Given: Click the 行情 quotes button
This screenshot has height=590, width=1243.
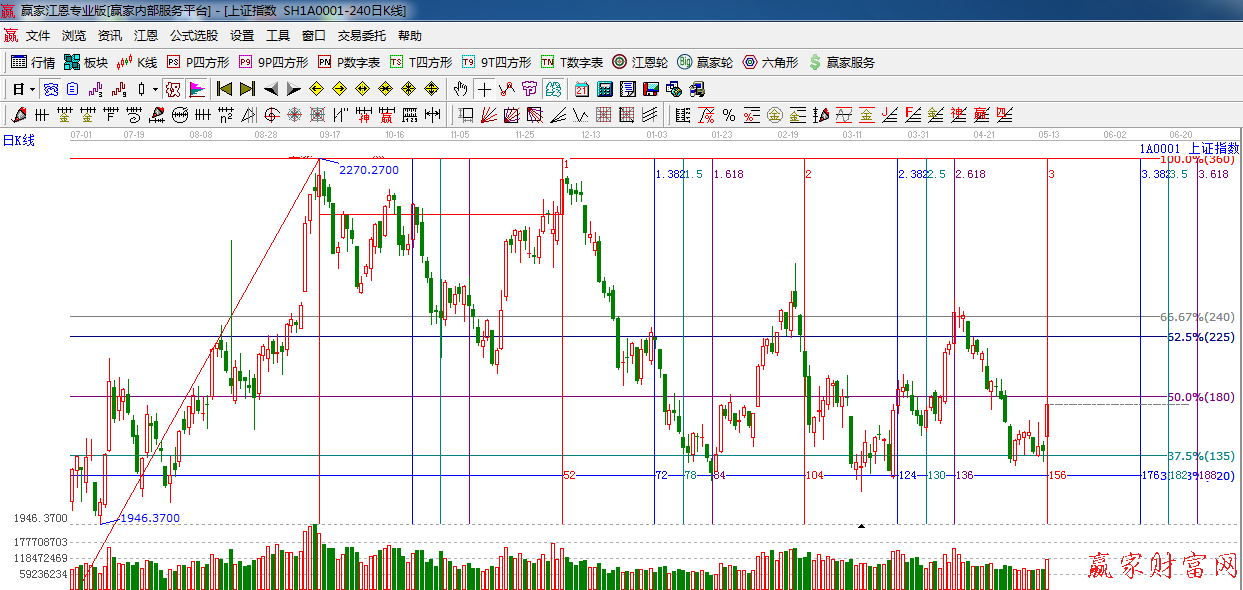Looking at the screenshot, I should click(33, 62).
